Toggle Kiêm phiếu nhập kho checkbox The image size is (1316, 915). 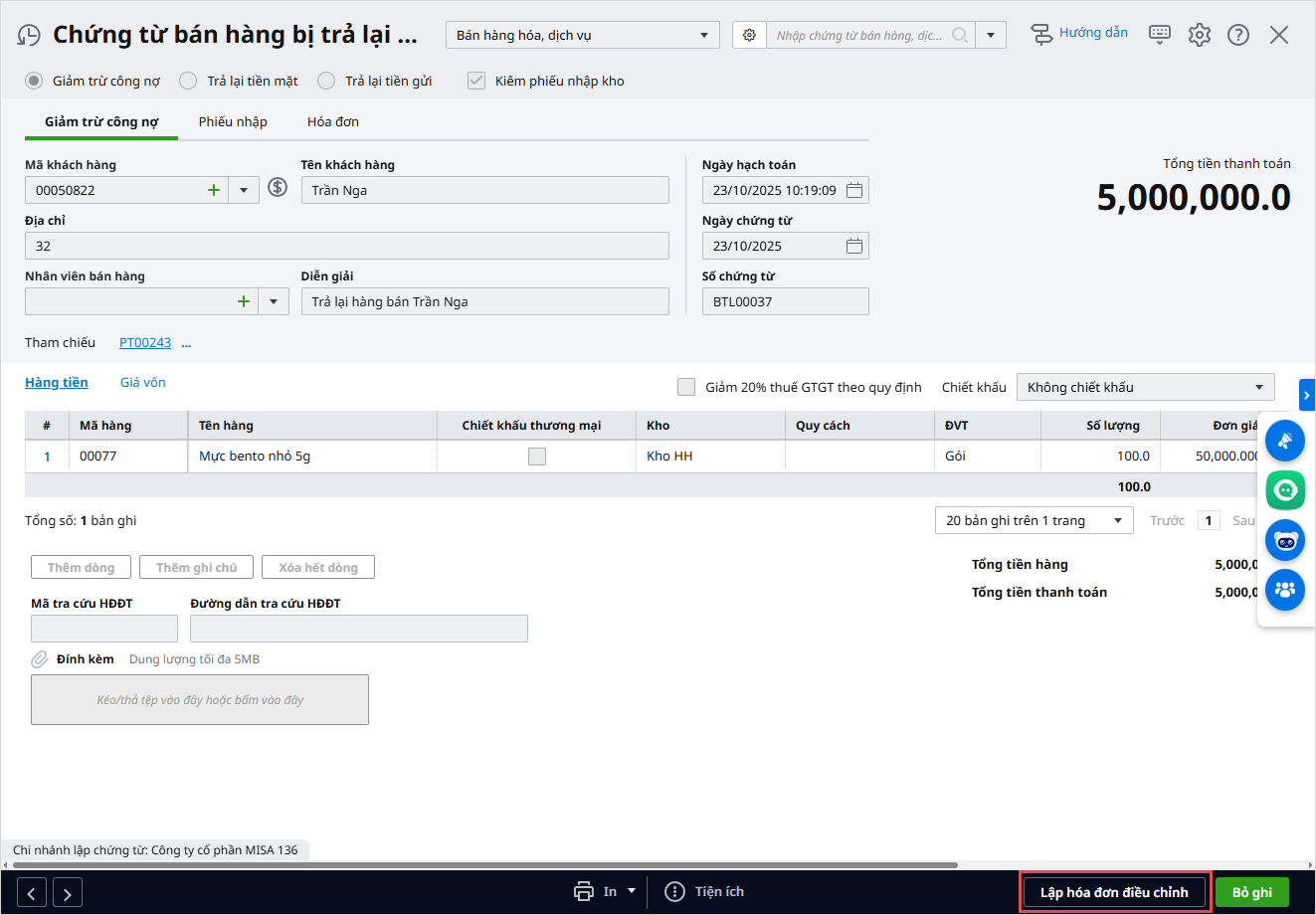coord(476,81)
